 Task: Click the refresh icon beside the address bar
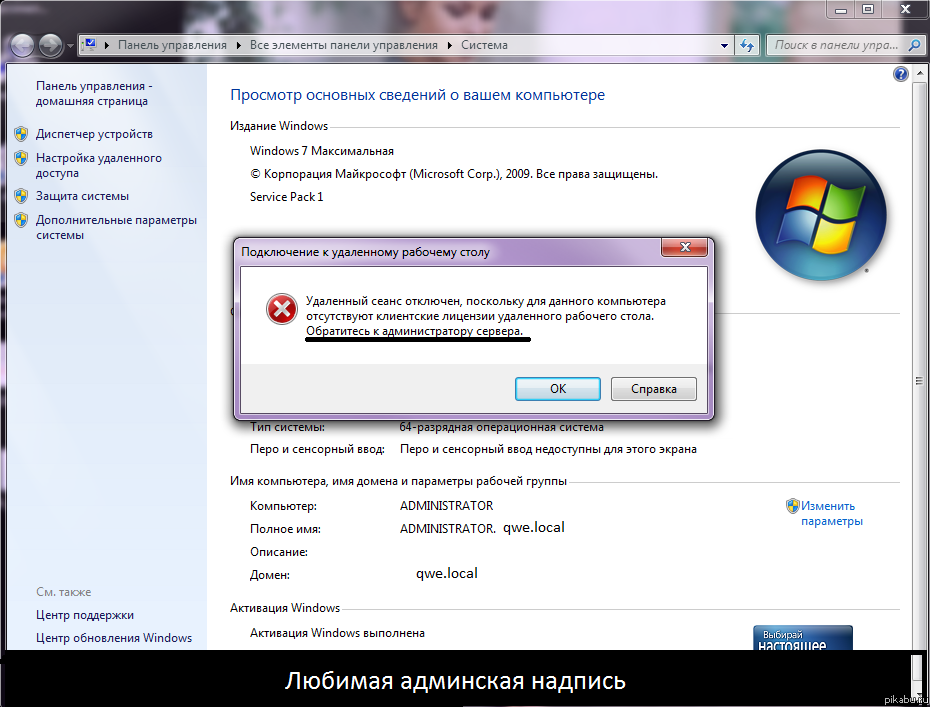click(x=747, y=45)
